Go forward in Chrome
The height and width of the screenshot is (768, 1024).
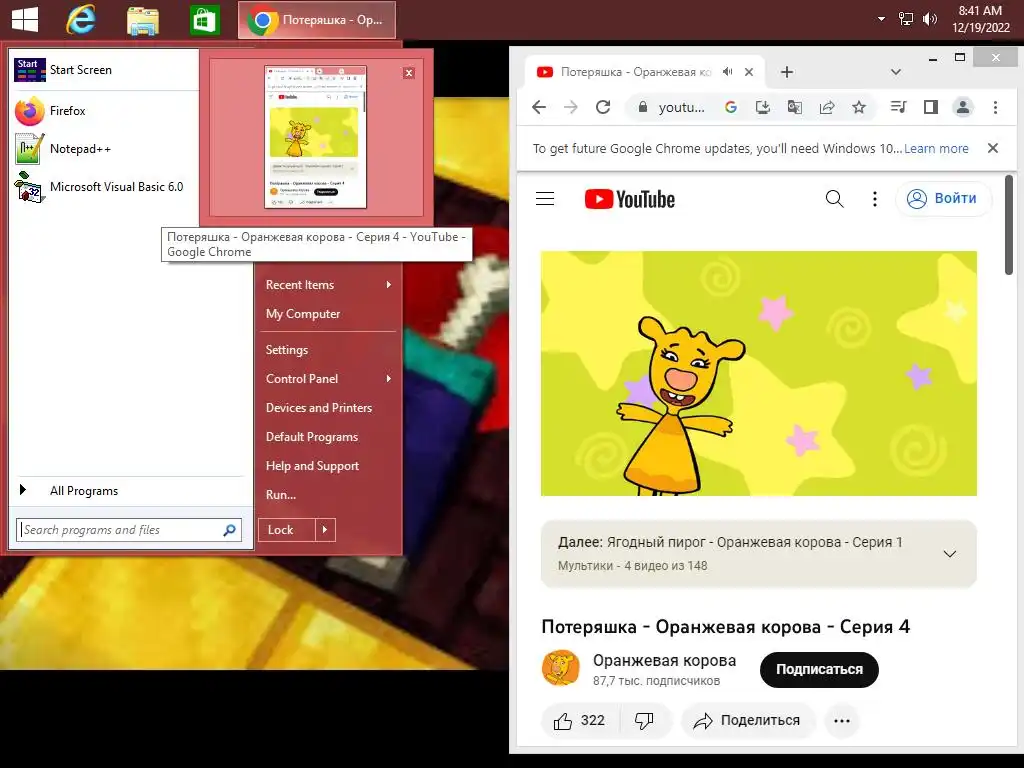(571, 107)
